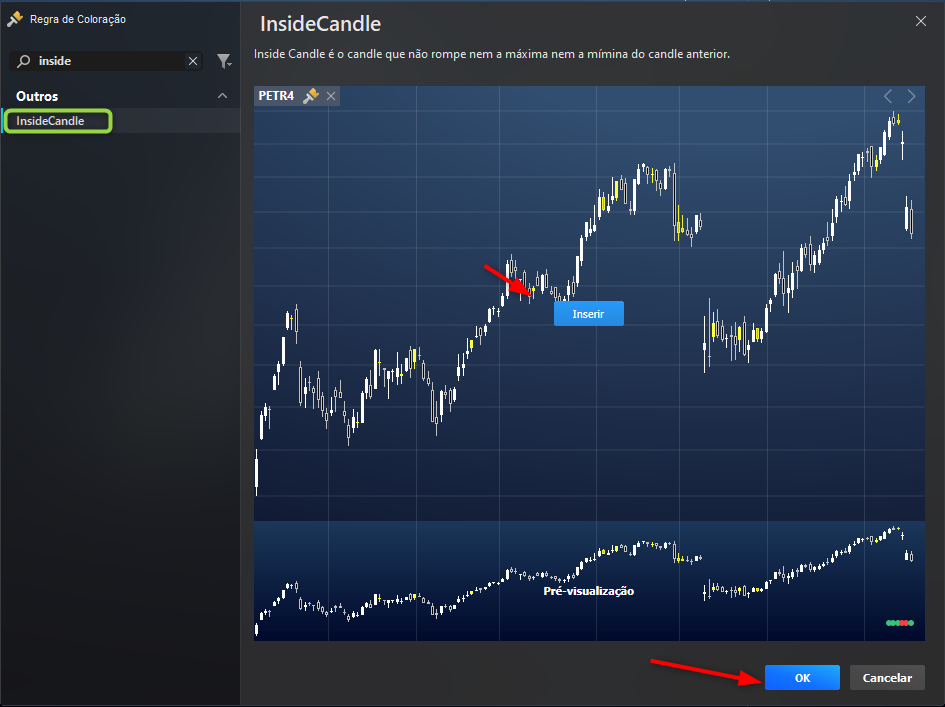Screen dimensions: 945x707
Task: Confirm with the OK button
Action: [802, 677]
